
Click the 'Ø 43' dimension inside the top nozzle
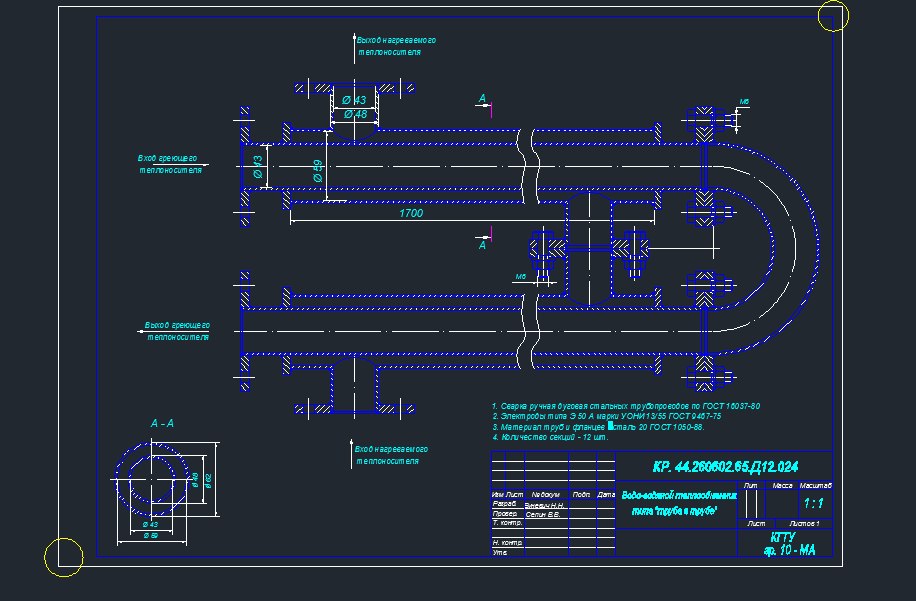pos(354,100)
